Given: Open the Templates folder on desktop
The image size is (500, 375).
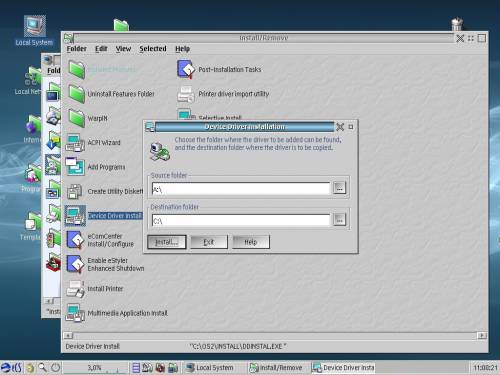Looking at the screenshot, I should click(34, 221).
